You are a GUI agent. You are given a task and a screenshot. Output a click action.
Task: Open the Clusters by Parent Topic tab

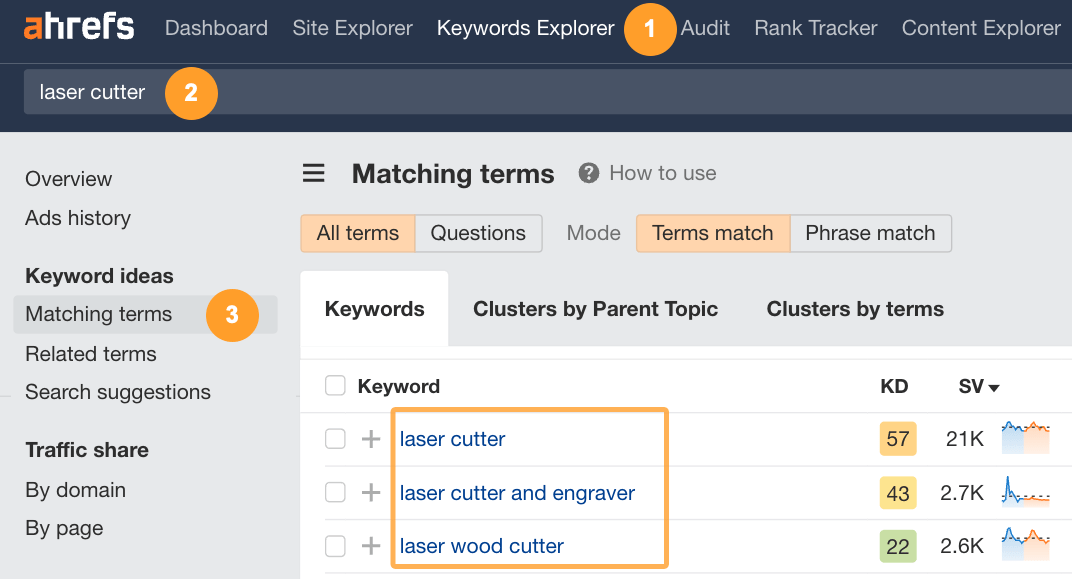coord(595,309)
